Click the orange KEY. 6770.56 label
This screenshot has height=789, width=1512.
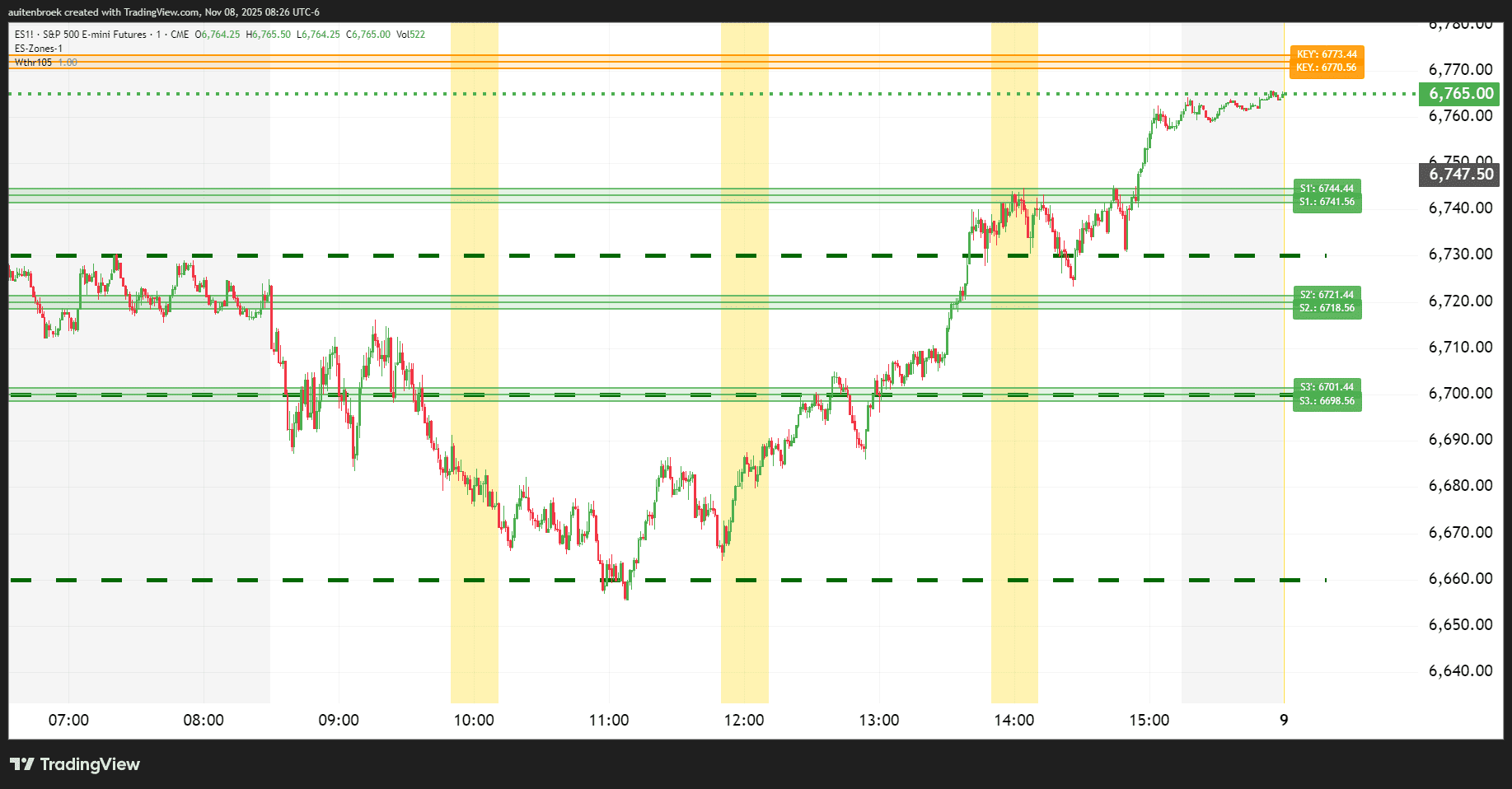[1327, 68]
